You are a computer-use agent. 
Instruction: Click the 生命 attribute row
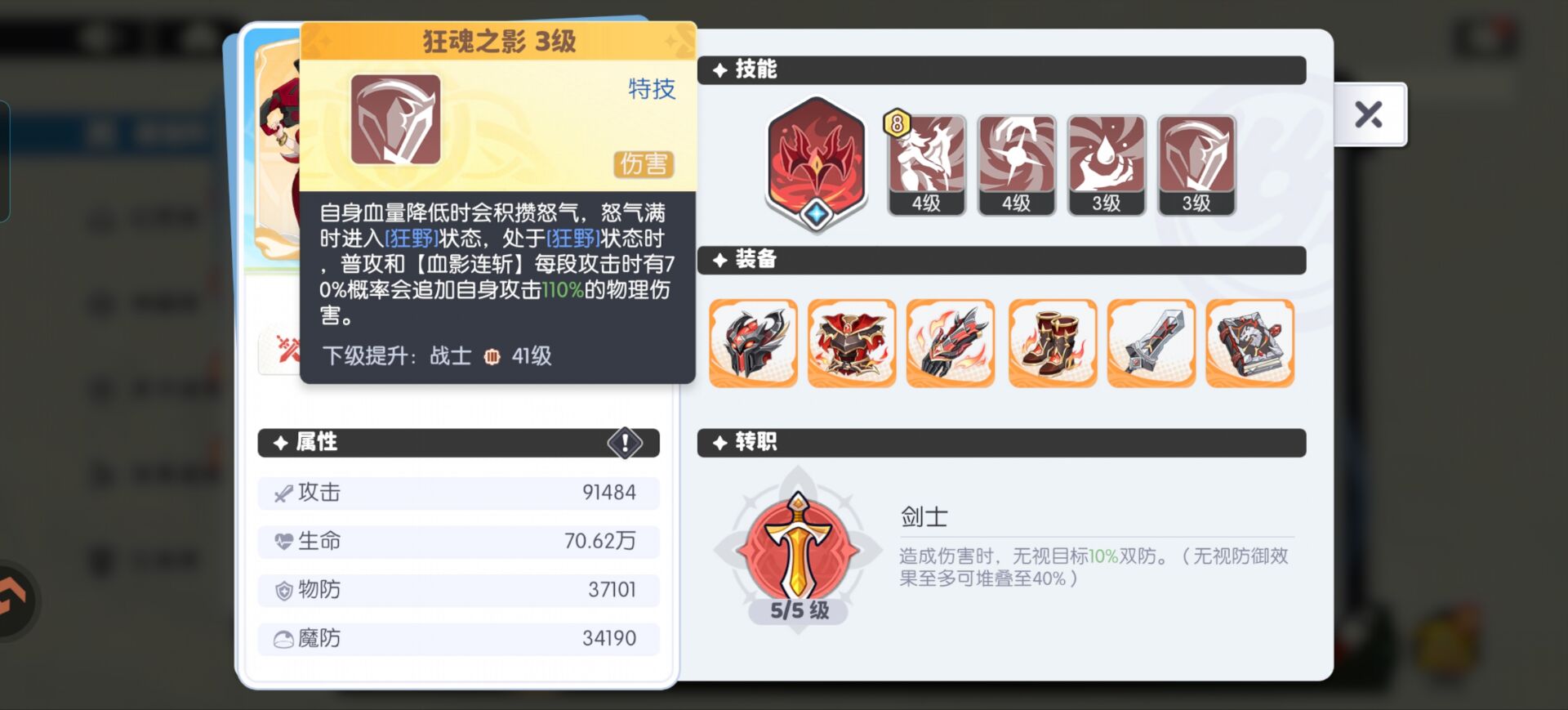coord(458,541)
